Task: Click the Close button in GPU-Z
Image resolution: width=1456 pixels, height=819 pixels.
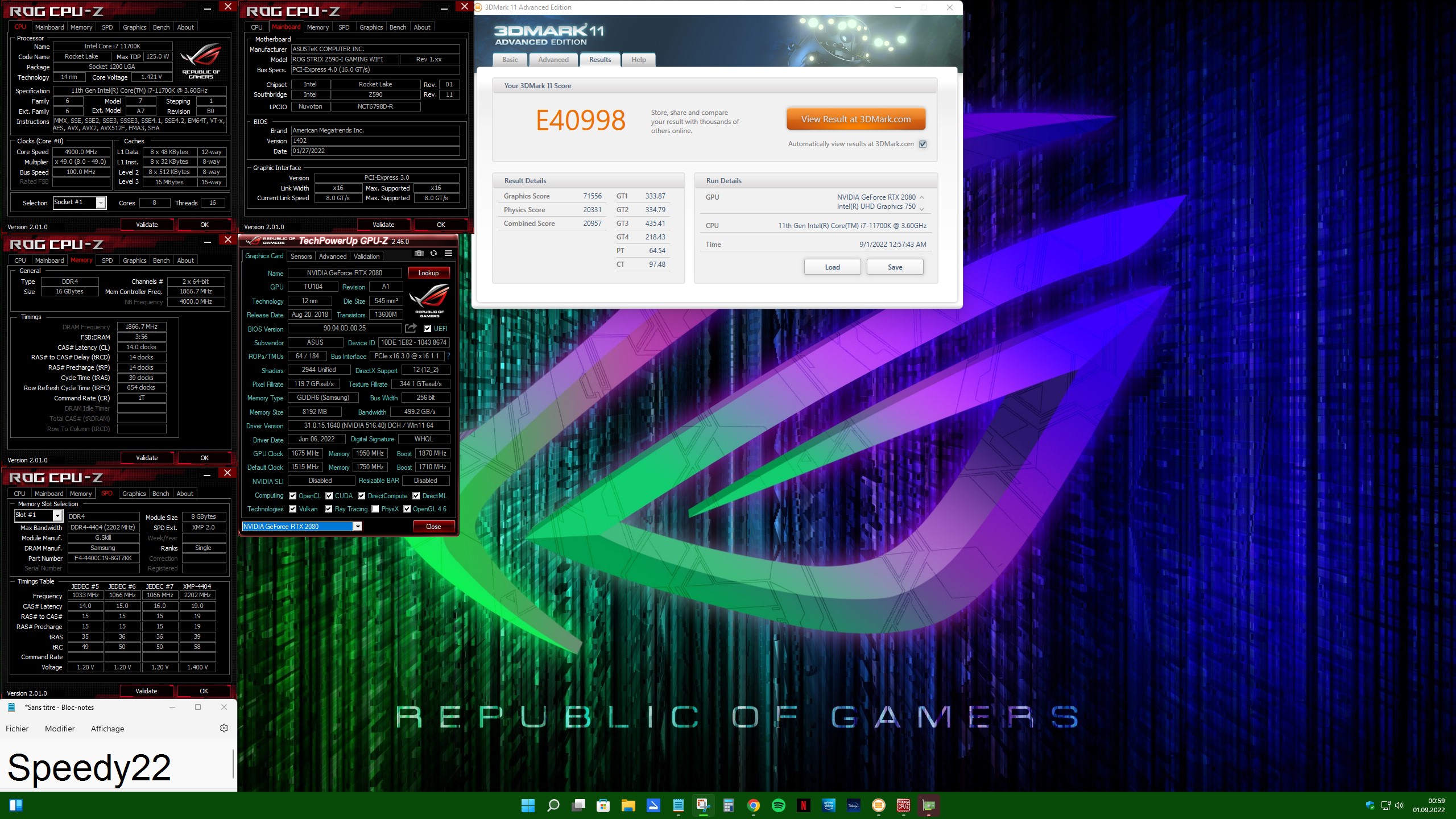Action: (433, 527)
